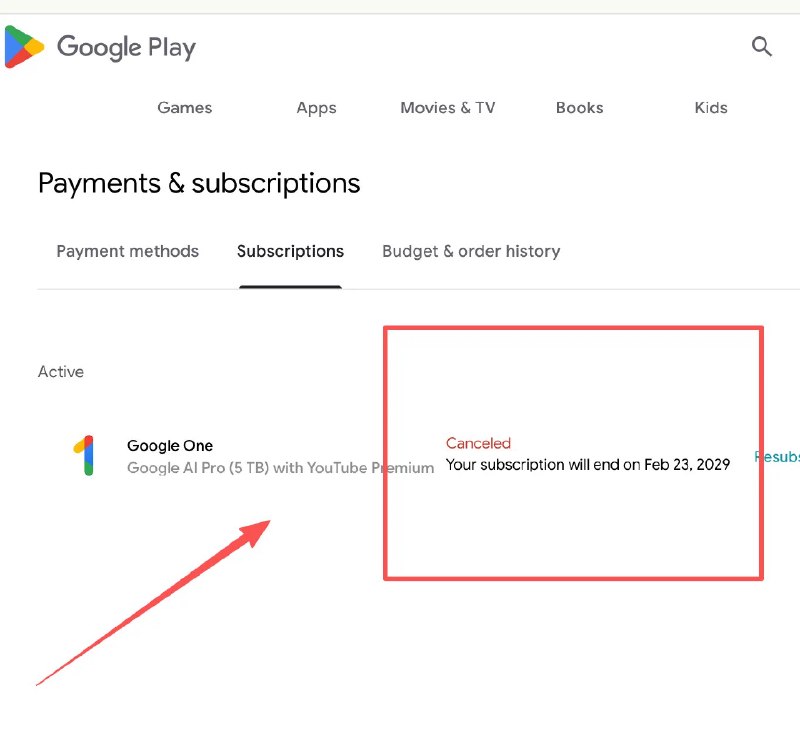Click the Google Play logo
This screenshot has width=800, height=729.
pyautogui.click(x=100, y=47)
